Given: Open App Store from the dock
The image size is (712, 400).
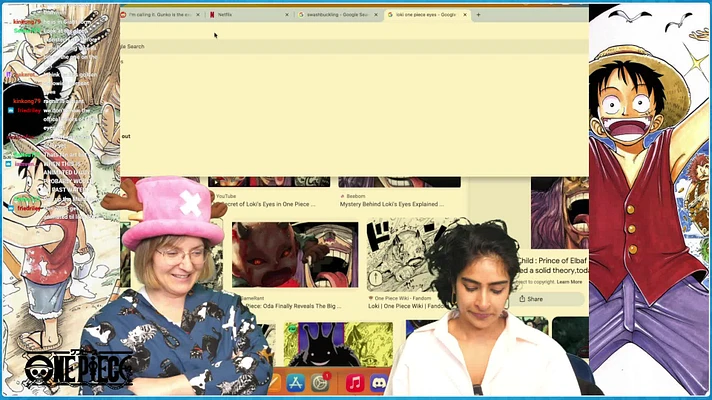Looking at the screenshot, I should coord(296,383).
